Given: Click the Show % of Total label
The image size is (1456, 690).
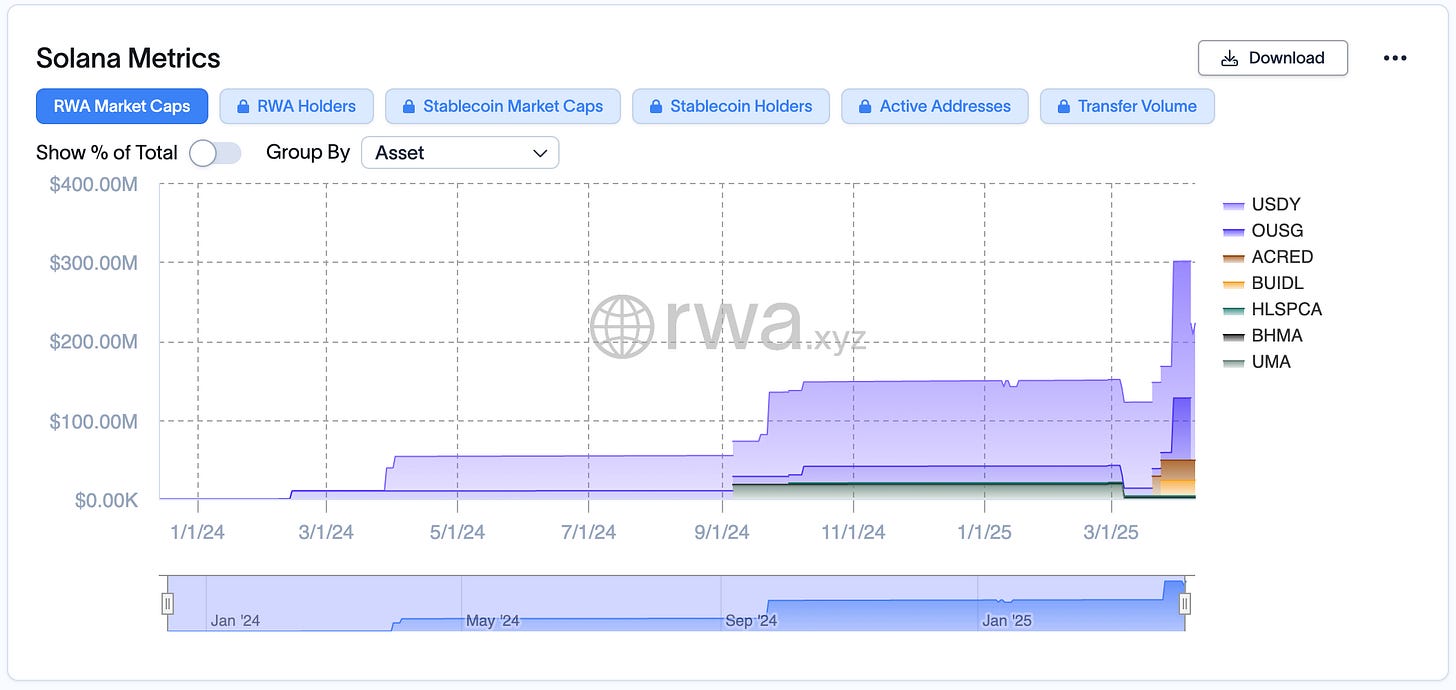Looking at the screenshot, I should click(107, 153).
